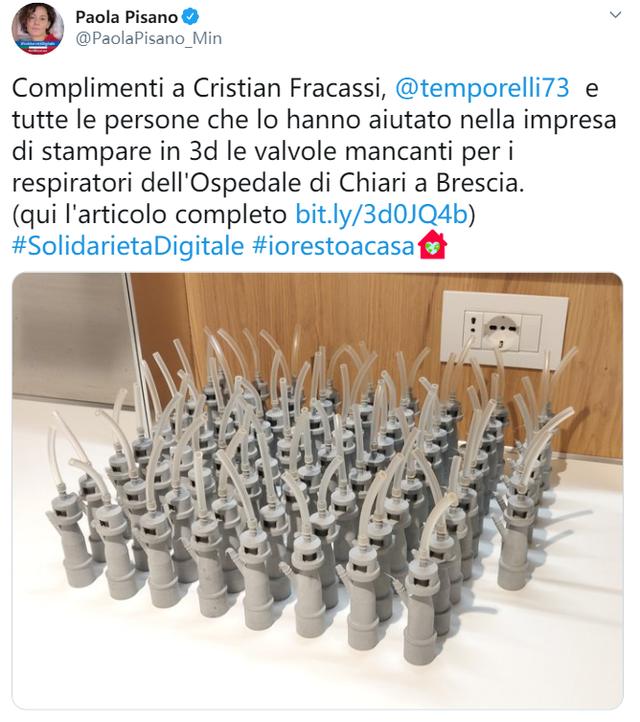The width and height of the screenshot is (640, 722).
Task: Open the @PaolaPisano_Min handle
Action: tap(148, 38)
